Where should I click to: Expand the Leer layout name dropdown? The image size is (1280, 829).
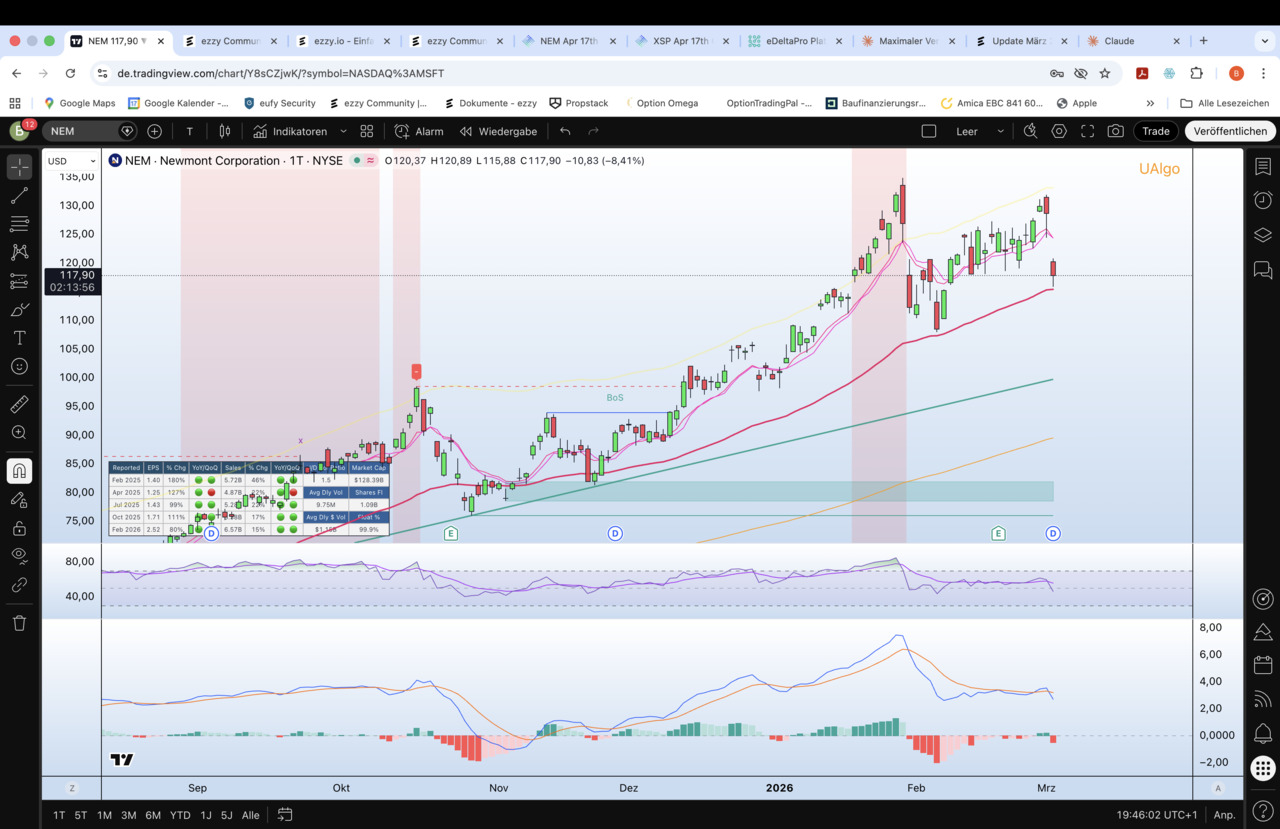[1000, 131]
